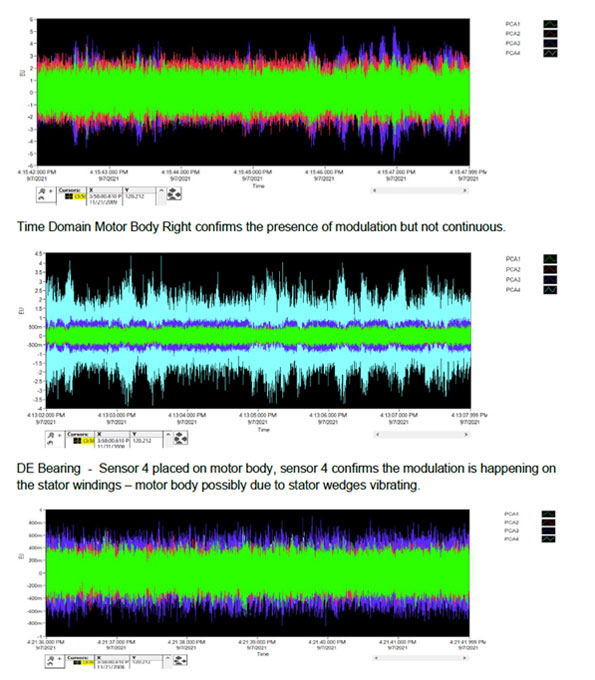595x680 pixels.
Task: Select pan hand tool in bottom graph palette
Action: click(x=51, y=664)
